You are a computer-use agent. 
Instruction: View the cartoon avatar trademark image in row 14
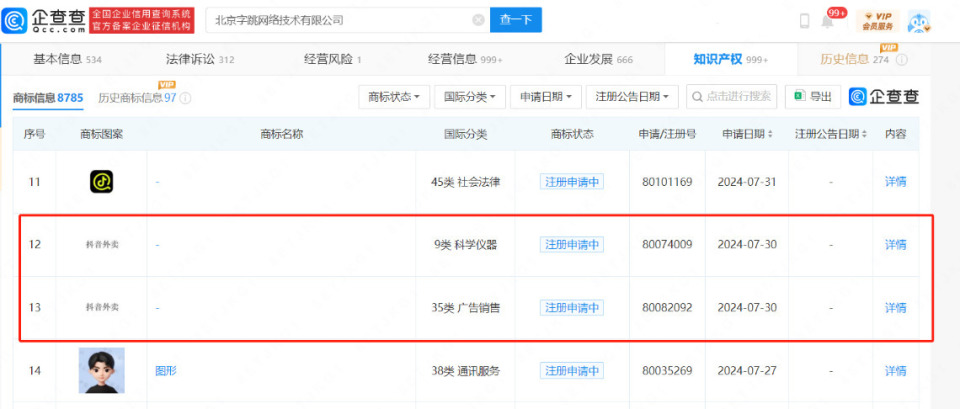(x=102, y=370)
